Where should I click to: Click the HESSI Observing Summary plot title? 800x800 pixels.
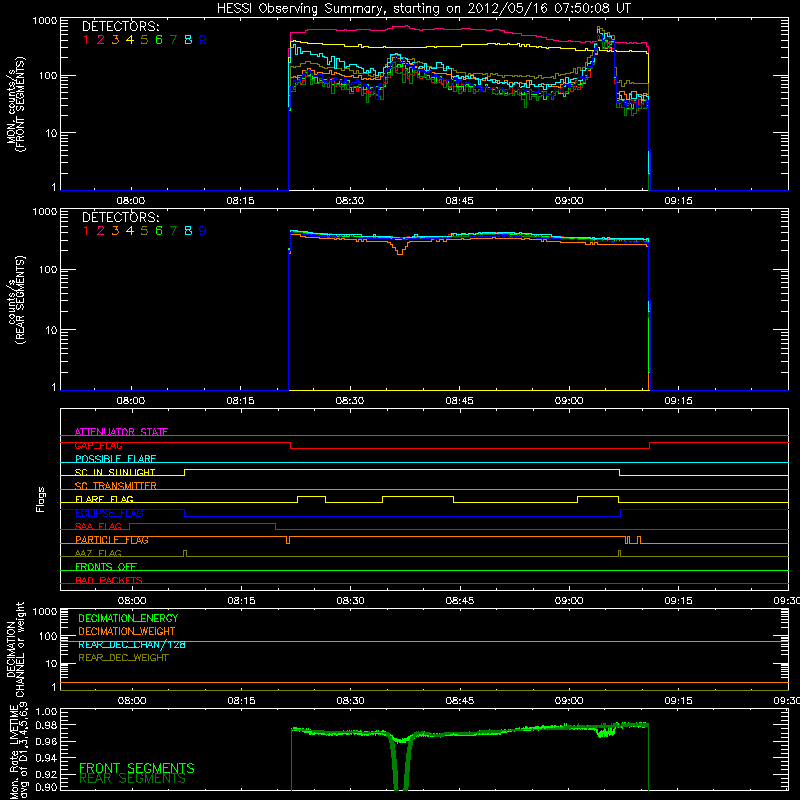point(423,9)
